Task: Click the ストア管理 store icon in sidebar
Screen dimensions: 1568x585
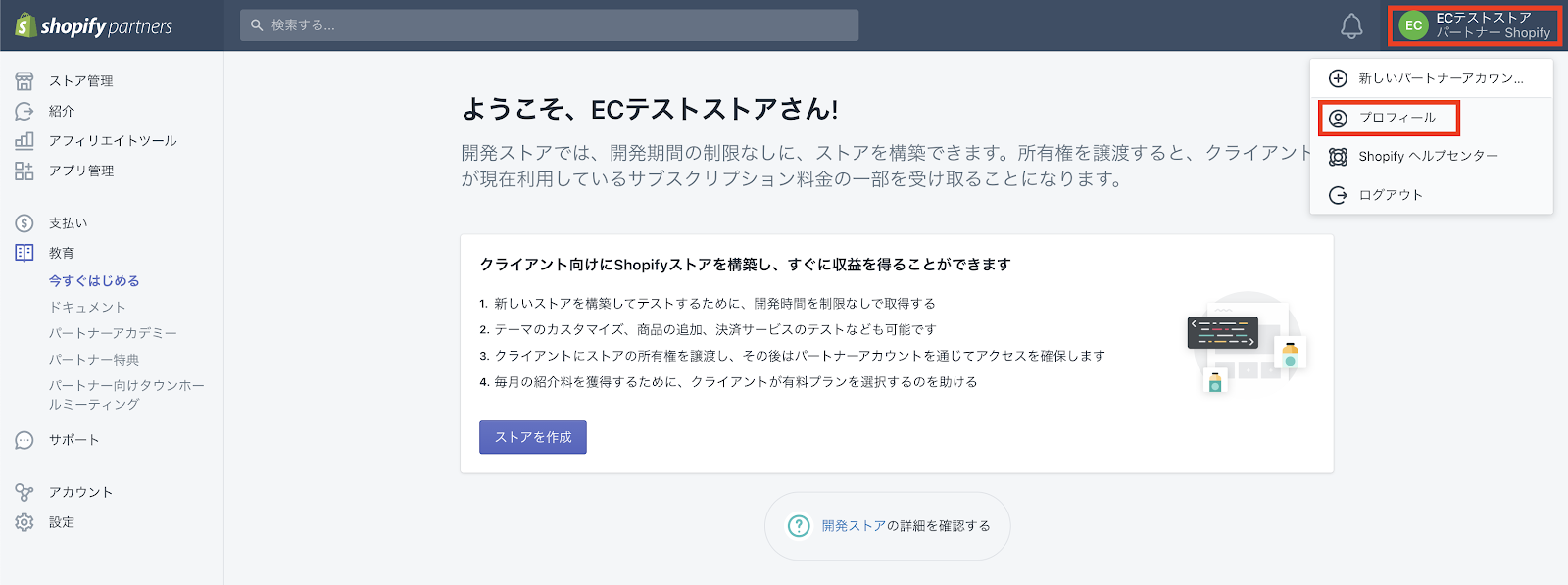Action: [x=24, y=81]
